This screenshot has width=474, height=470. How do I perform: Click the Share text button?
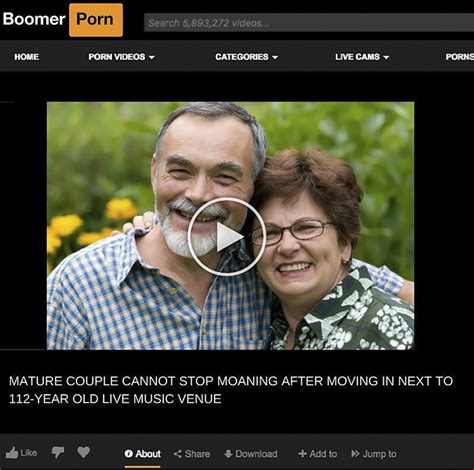click(197, 454)
